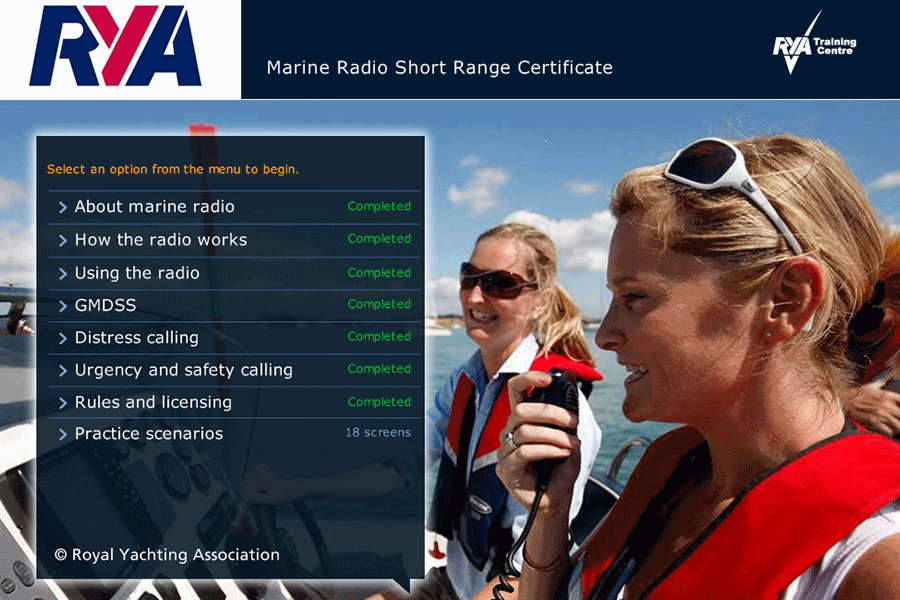Click the chevron beside Distress calling
Viewport: 900px width, 600px height.
click(x=63, y=338)
